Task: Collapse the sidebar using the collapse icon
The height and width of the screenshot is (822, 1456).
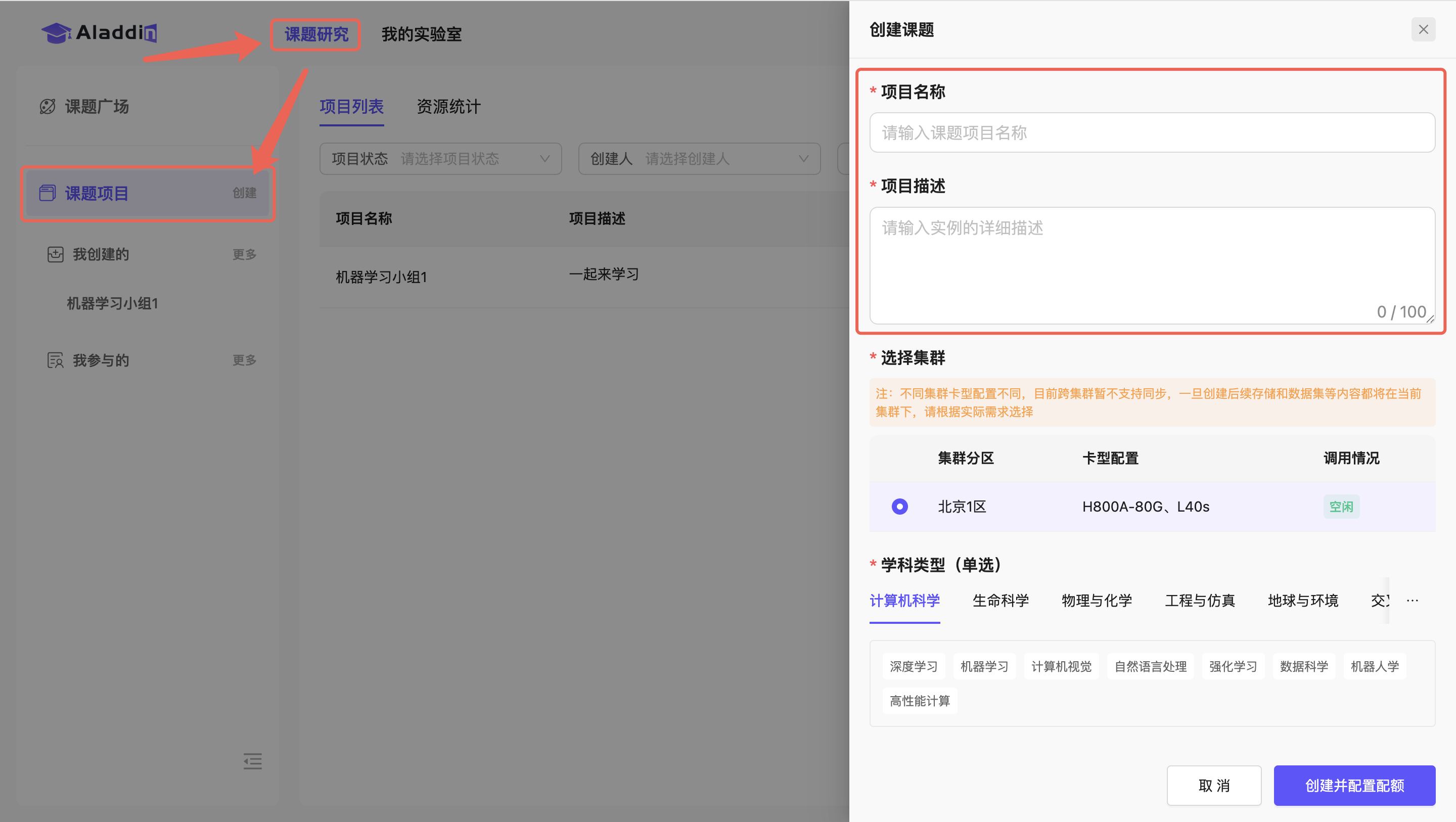Action: pyautogui.click(x=252, y=761)
